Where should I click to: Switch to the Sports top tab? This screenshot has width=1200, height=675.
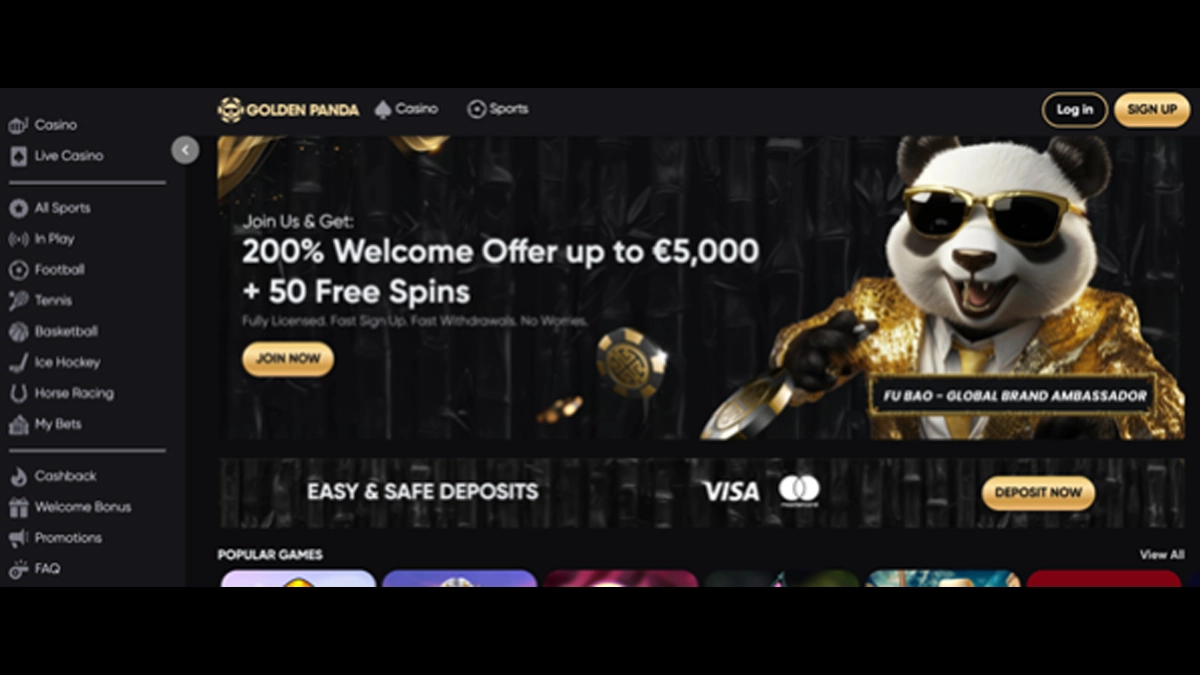[498, 109]
